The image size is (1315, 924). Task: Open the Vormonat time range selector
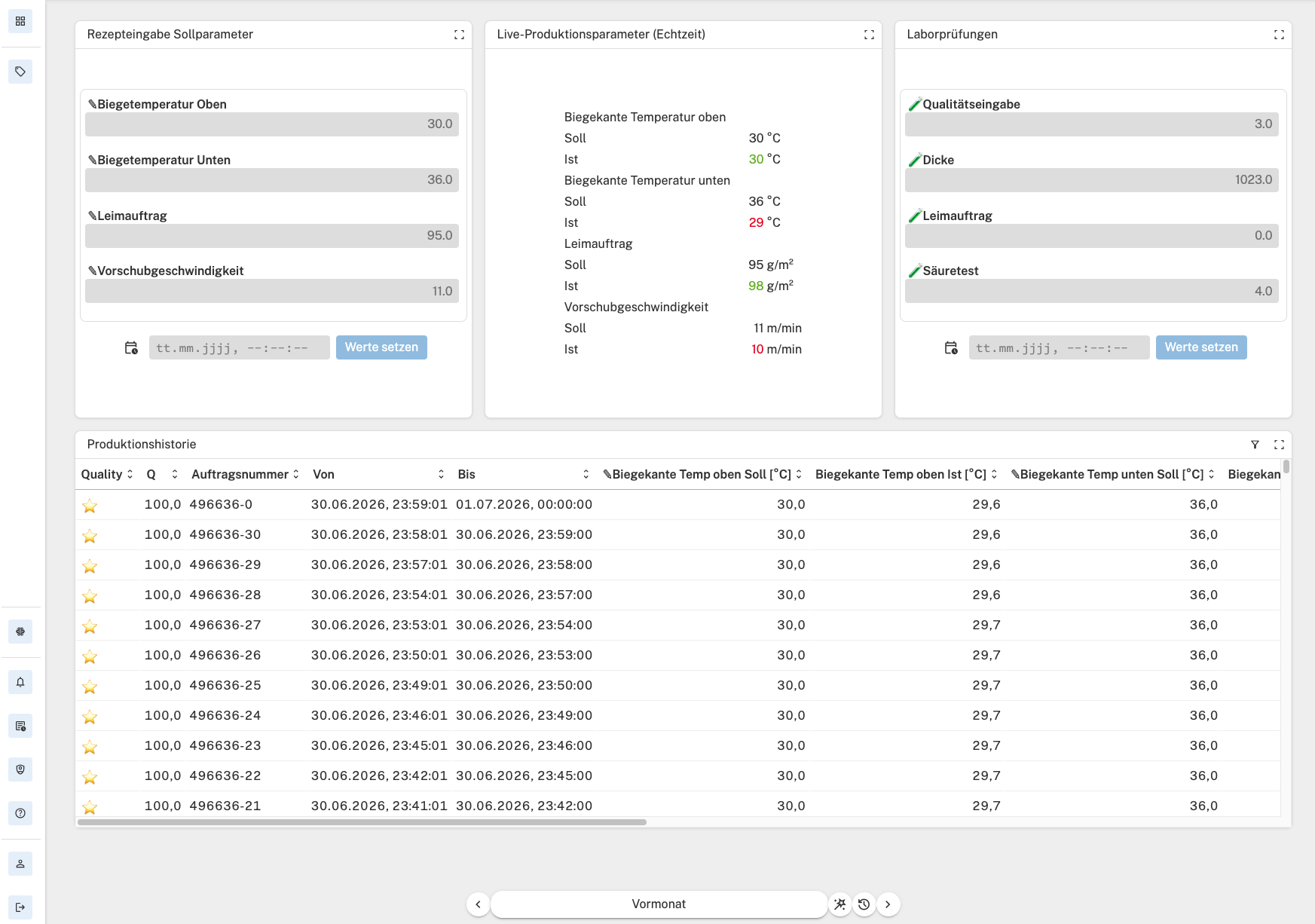pos(659,904)
